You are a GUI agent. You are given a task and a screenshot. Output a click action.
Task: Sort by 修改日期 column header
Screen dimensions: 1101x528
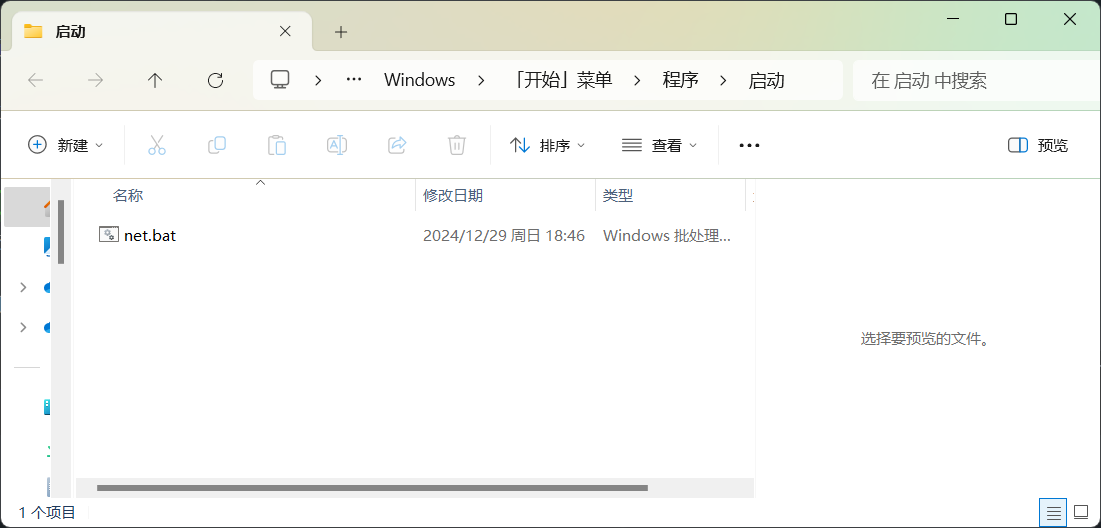(x=453, y=196)
